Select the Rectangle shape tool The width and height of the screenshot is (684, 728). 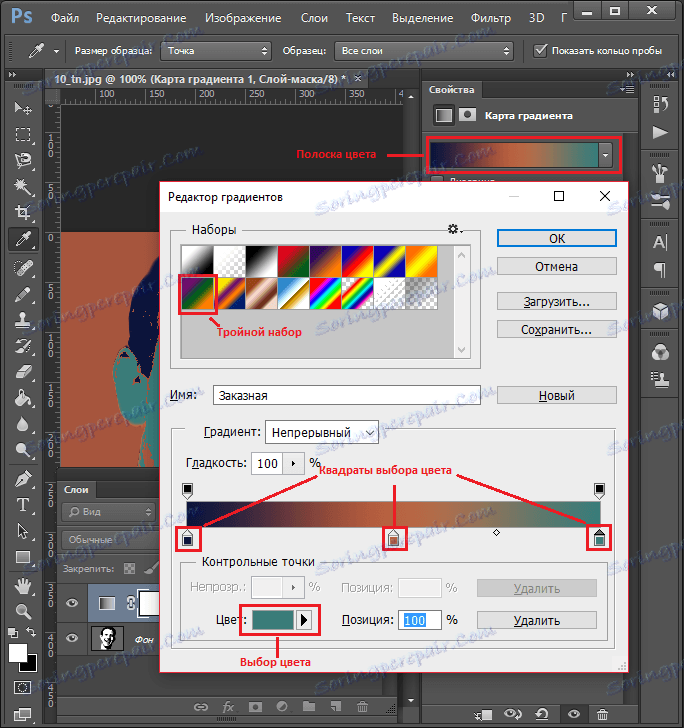(x=23, y=557)
